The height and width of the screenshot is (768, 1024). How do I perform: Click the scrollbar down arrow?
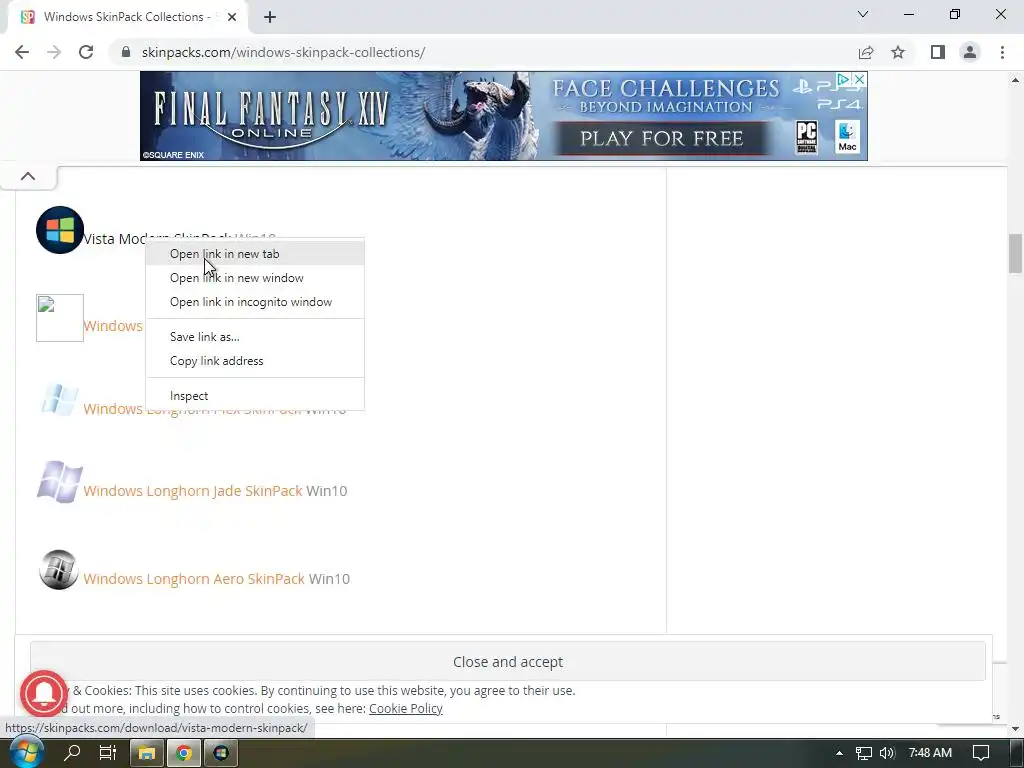pyautogui.click(x=1015, y=729)
